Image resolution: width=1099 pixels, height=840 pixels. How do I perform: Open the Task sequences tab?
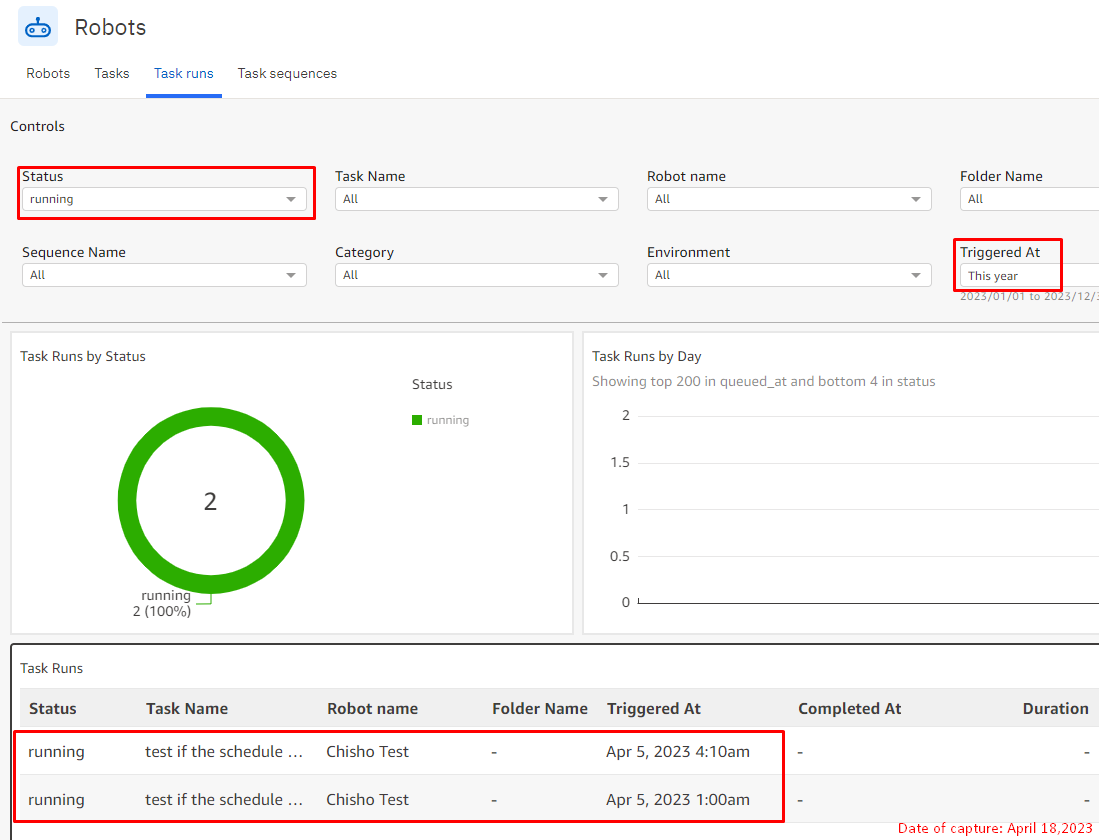click(287, 74)
